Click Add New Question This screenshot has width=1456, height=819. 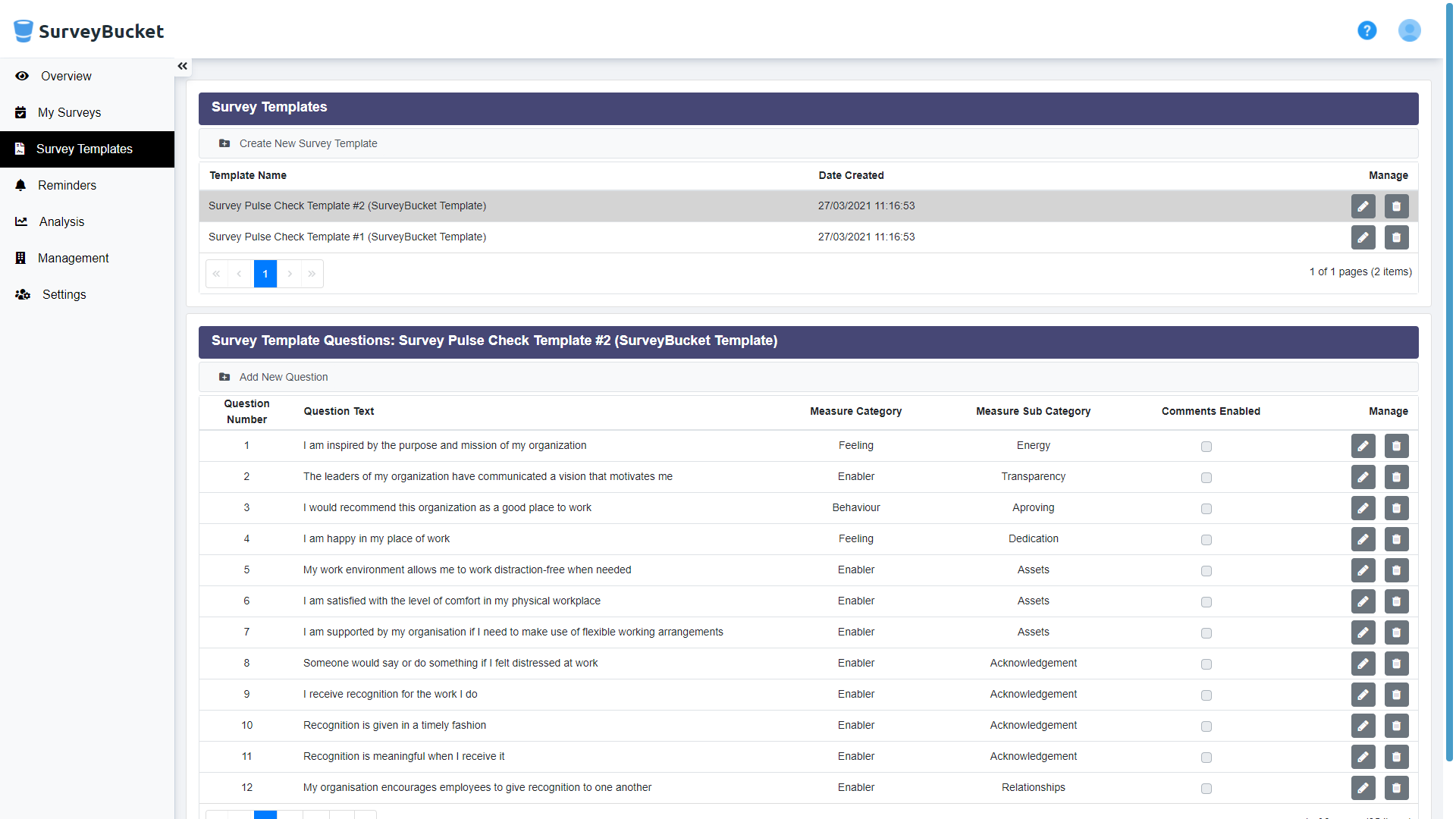pyautogui.click(x=274, y=377)
